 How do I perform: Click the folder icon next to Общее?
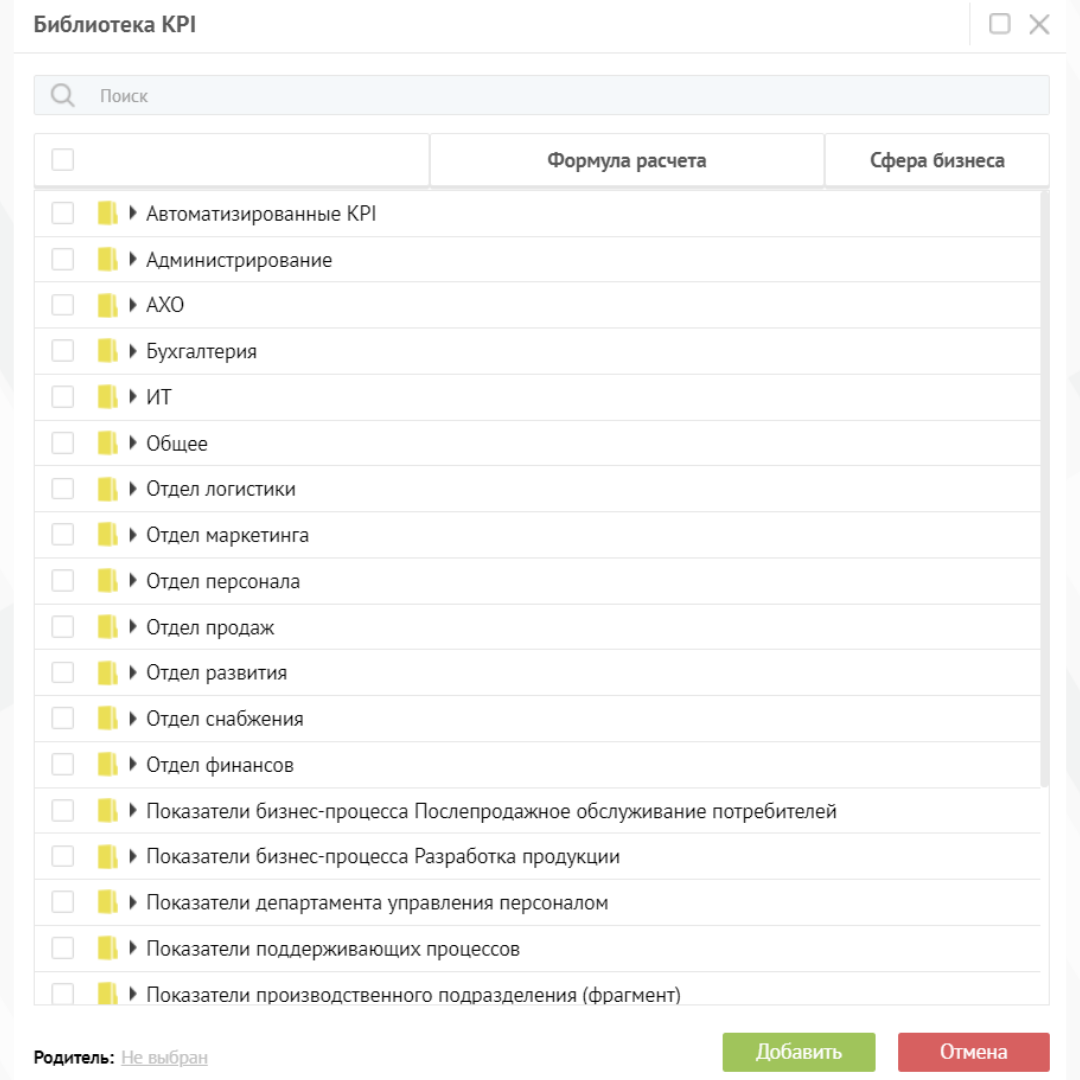[x=107, y=444]
